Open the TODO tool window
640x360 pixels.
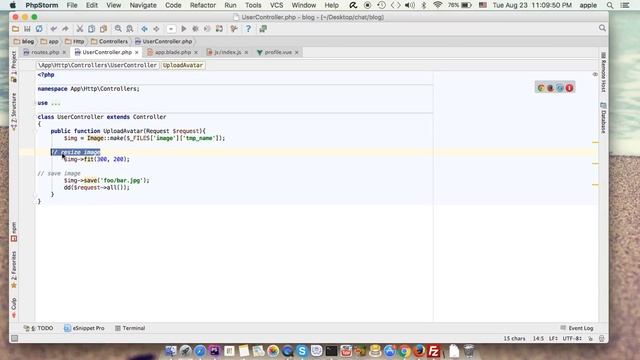(38, 328)
